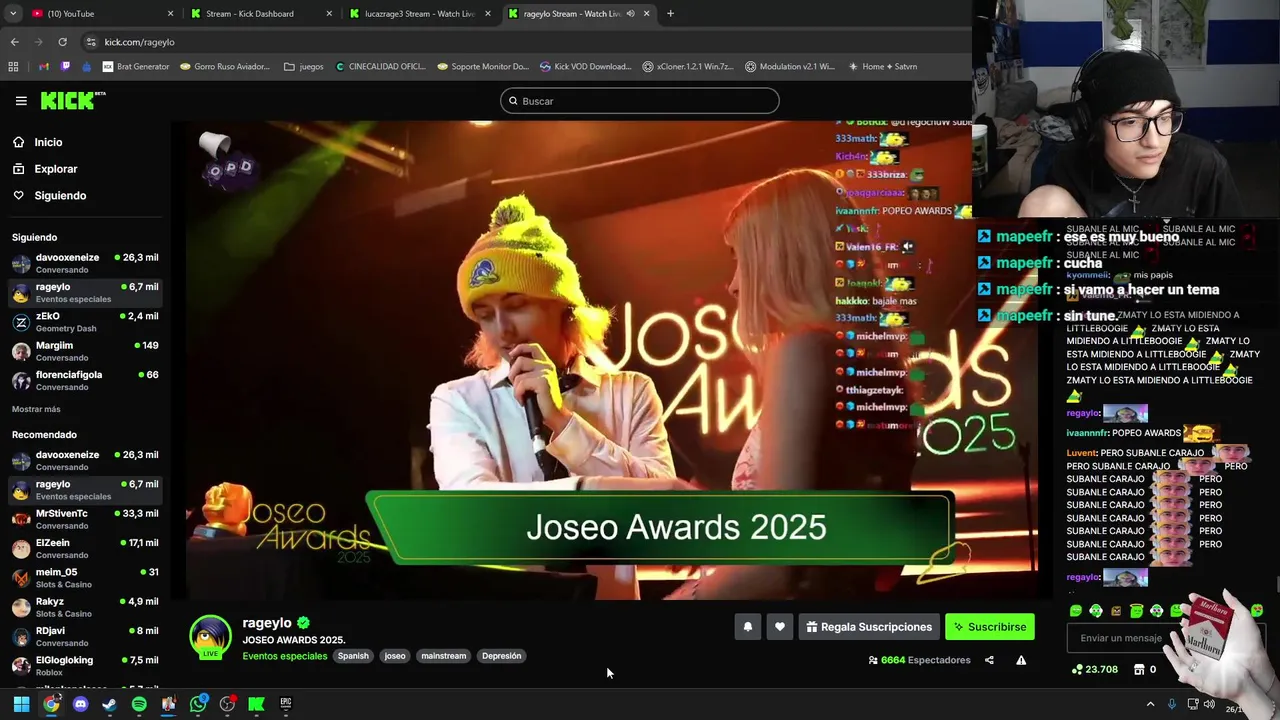Viewport: 1280px width, 720px height.
Task: Click the green Suscribirse button
Action: pyautogui.click(x=990, y=627)
